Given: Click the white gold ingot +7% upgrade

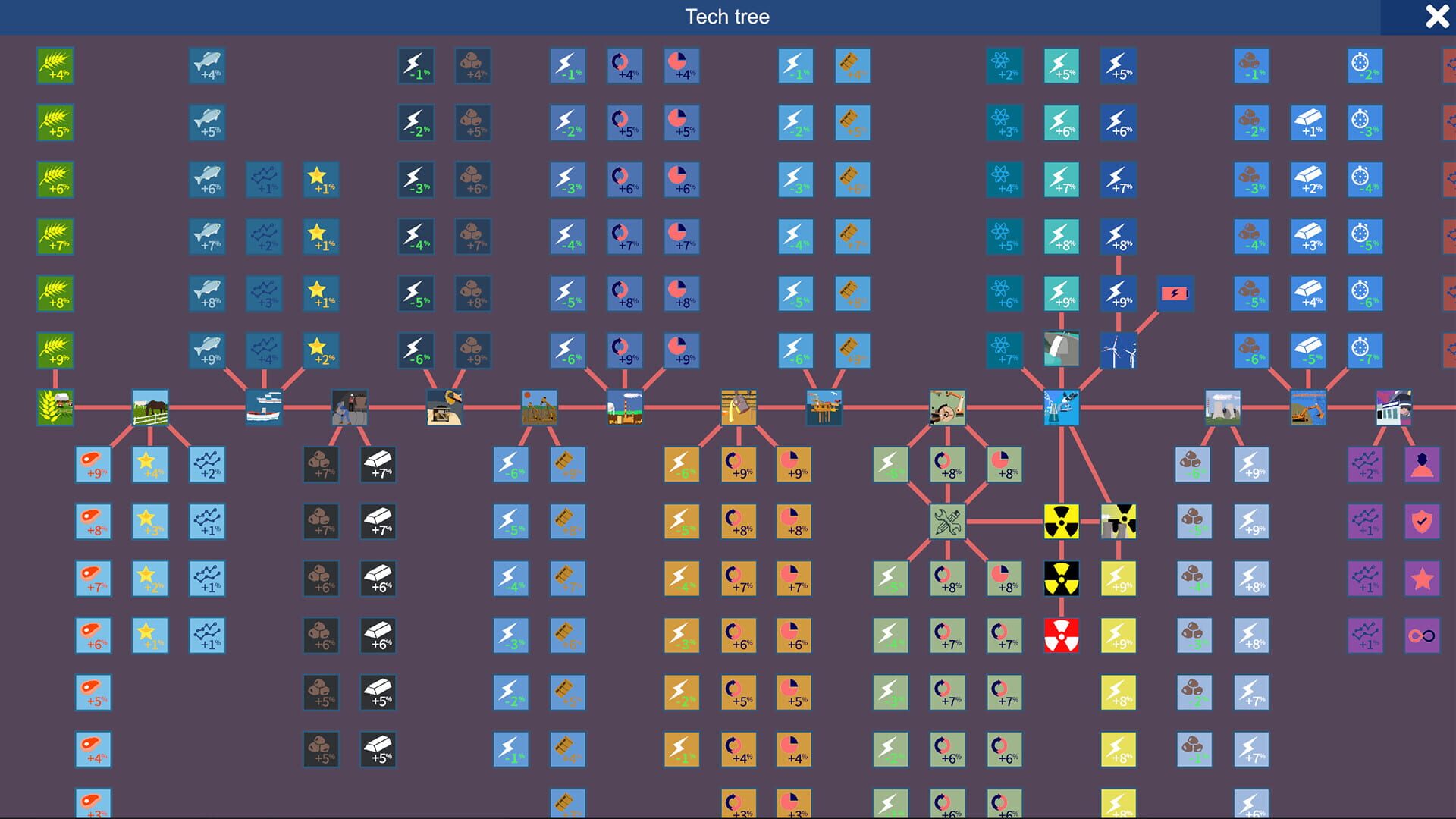Looking at the screenshot, I should tap(378, 464).
